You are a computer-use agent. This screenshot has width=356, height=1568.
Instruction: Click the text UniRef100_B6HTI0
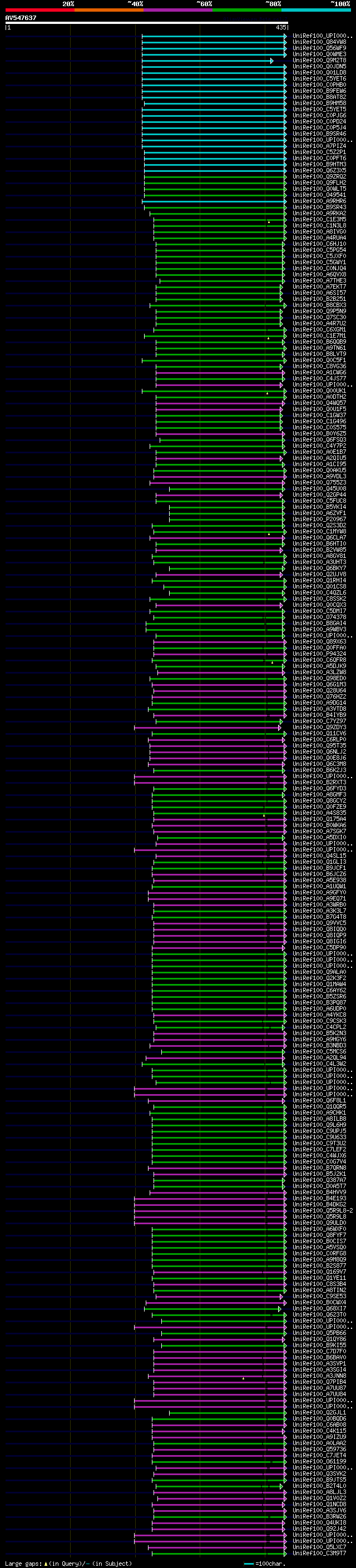[x=319, y=543]
